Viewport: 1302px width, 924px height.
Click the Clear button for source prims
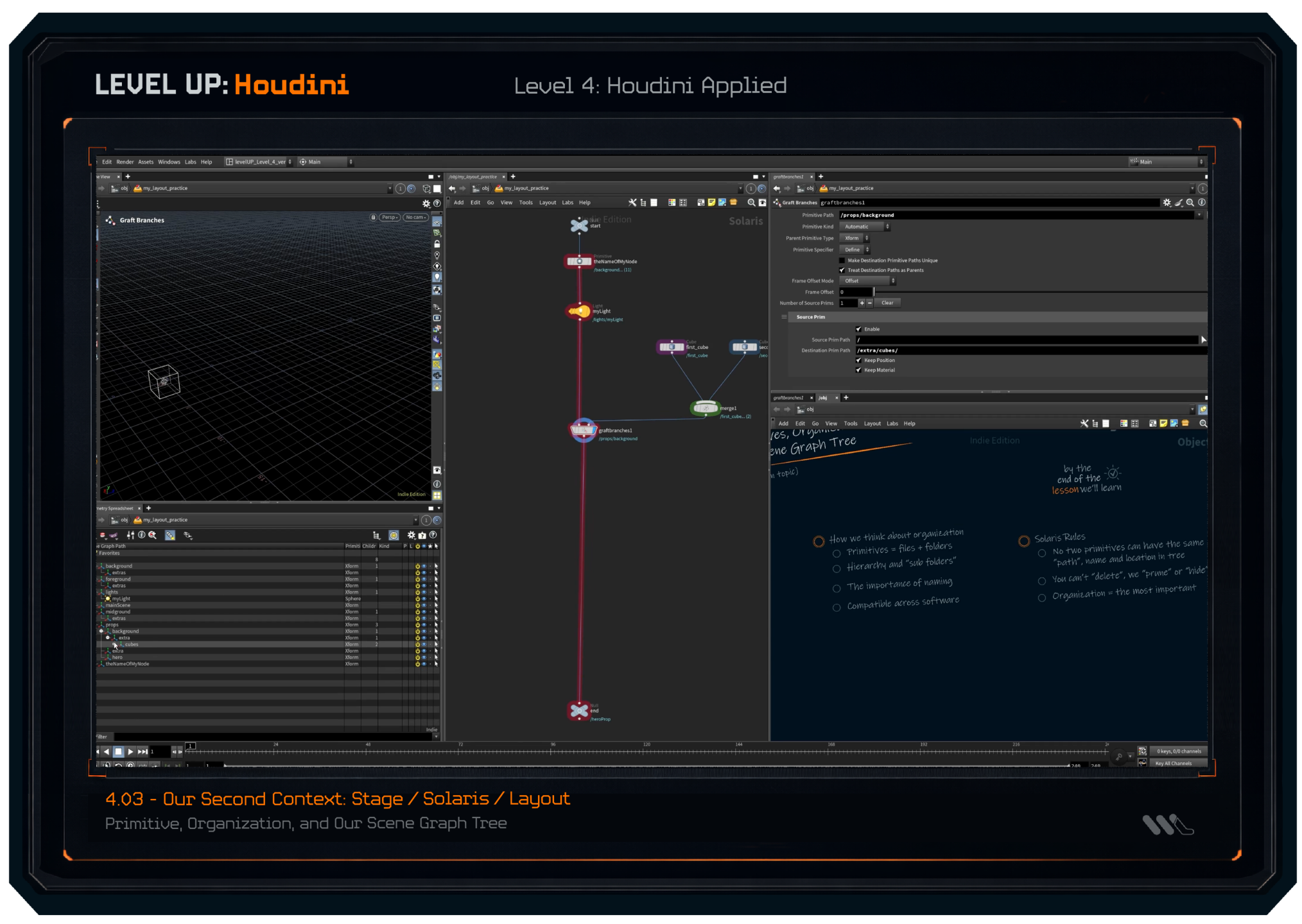[887, 303]
